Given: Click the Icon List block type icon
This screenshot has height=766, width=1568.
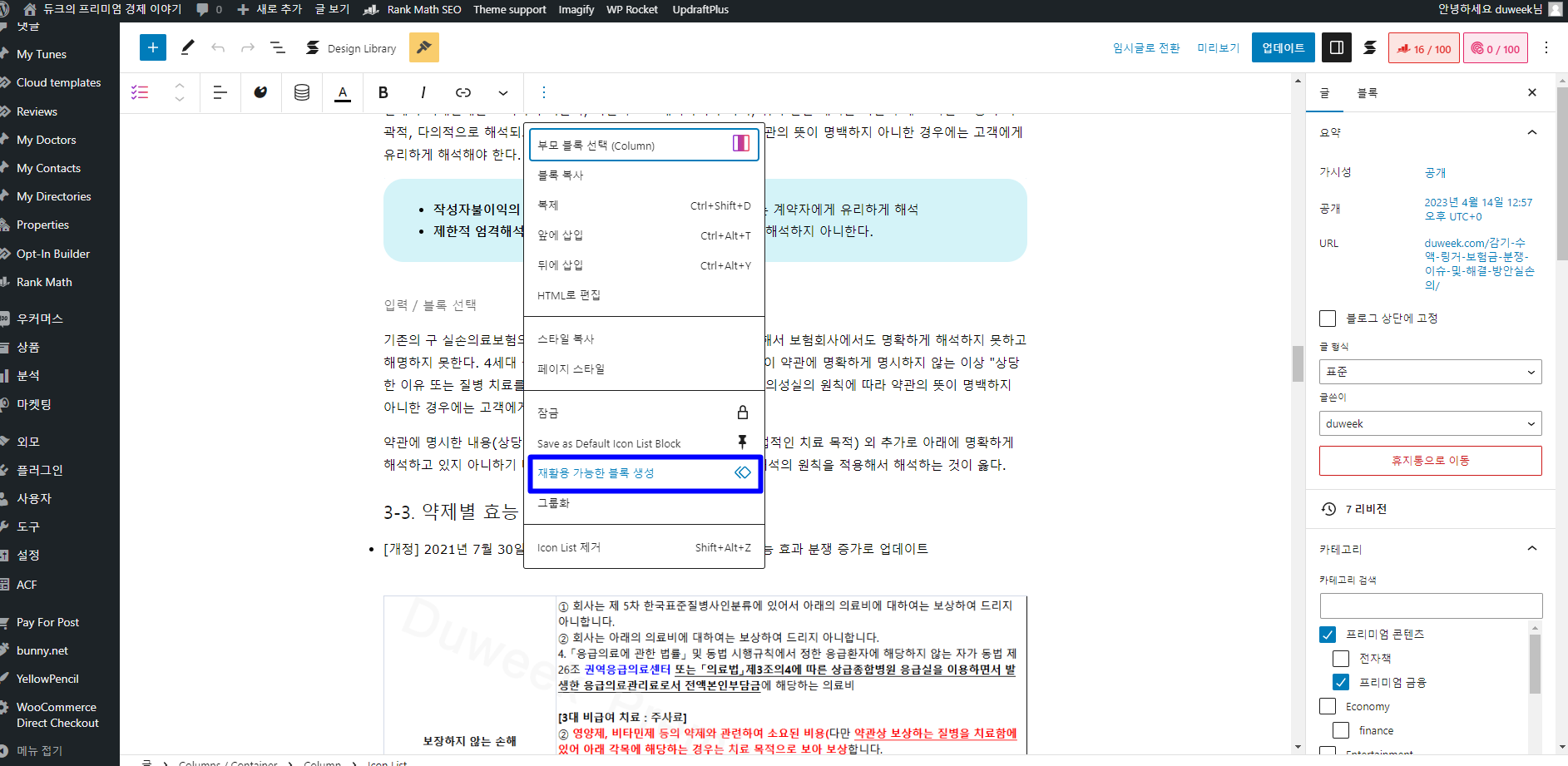Looking at the screenshot, I should [140, 92].
